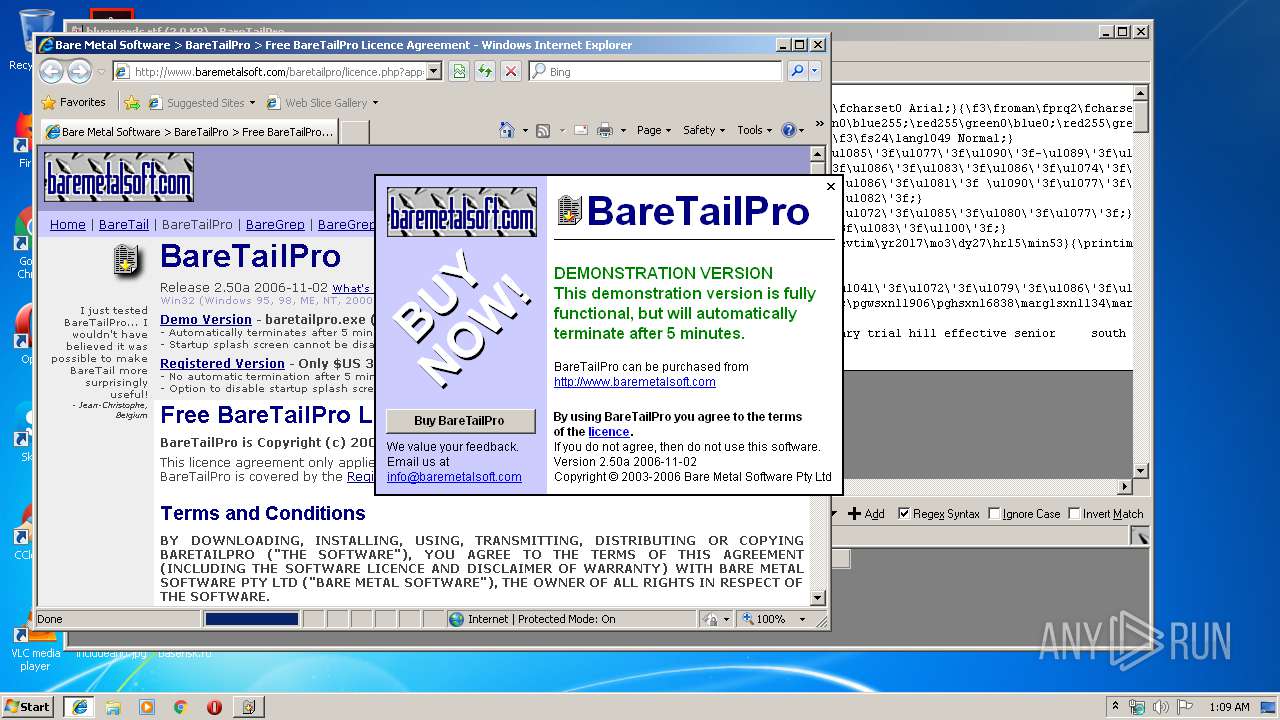Click Add to Favorites Bar icon
Screen dimensions: 1280x720
pyautogui.click(x=132, y=102)
